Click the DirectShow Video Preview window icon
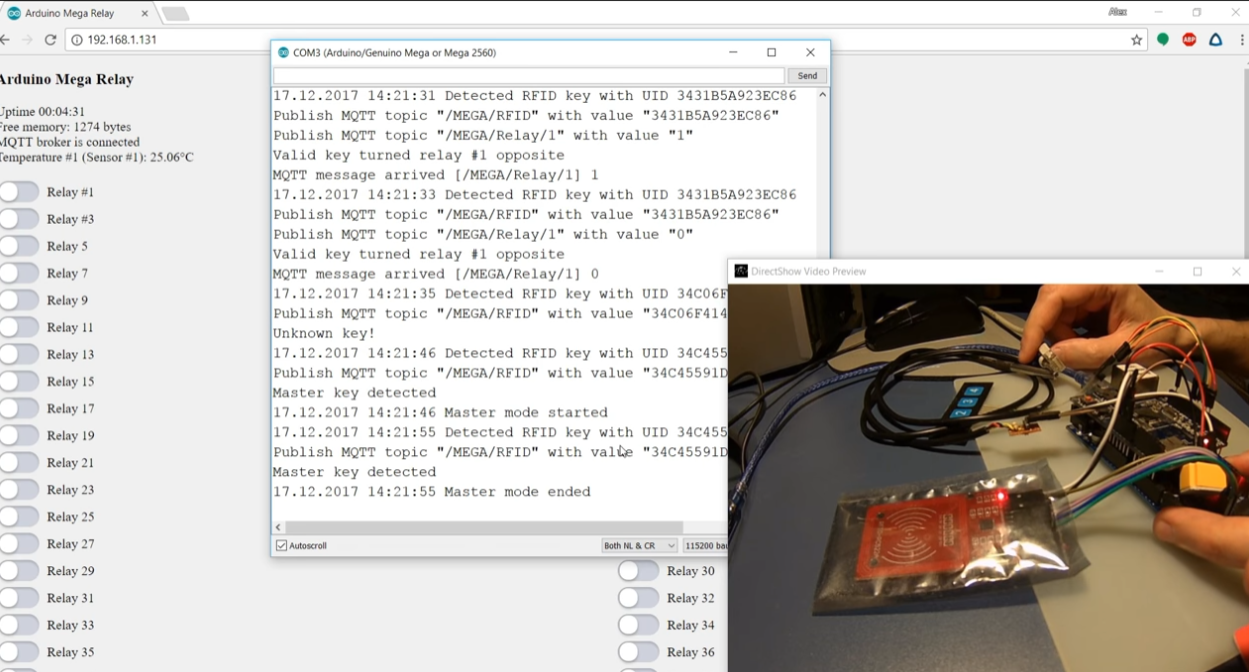1249x672 pixels. [741, 271]
